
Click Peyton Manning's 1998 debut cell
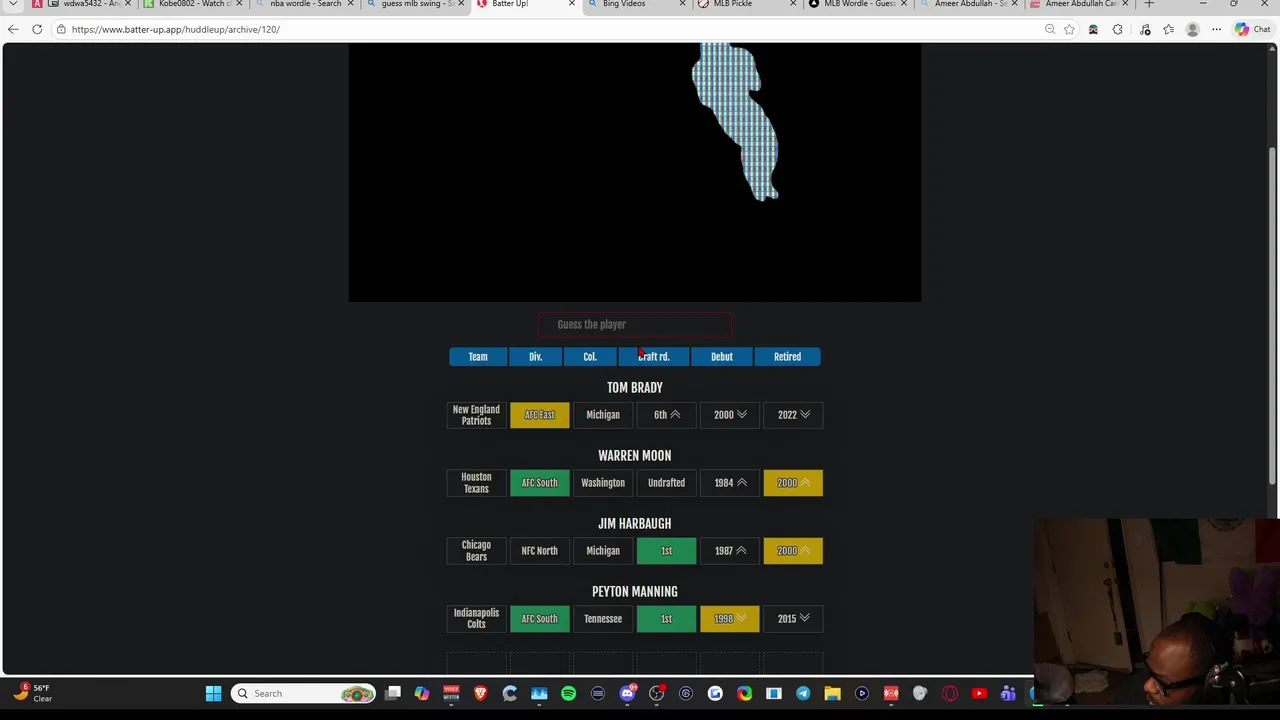point(730,619)
